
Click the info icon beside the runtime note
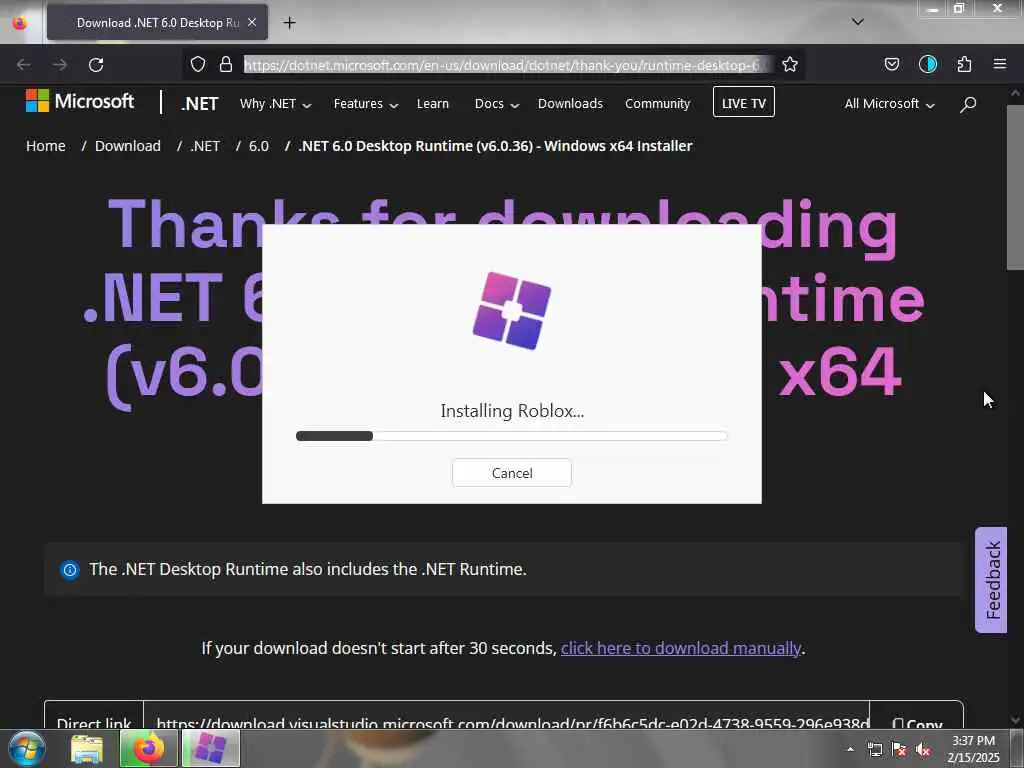70,570
